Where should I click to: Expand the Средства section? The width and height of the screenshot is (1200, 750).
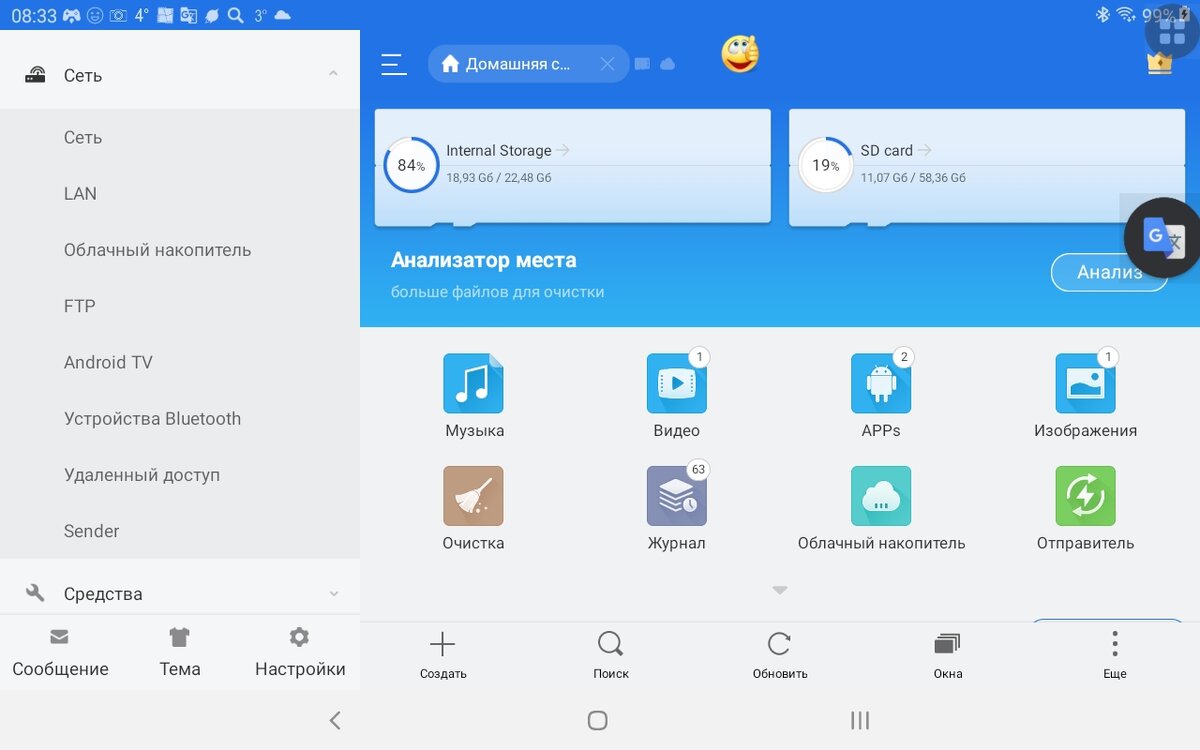[x=180, y=593]
